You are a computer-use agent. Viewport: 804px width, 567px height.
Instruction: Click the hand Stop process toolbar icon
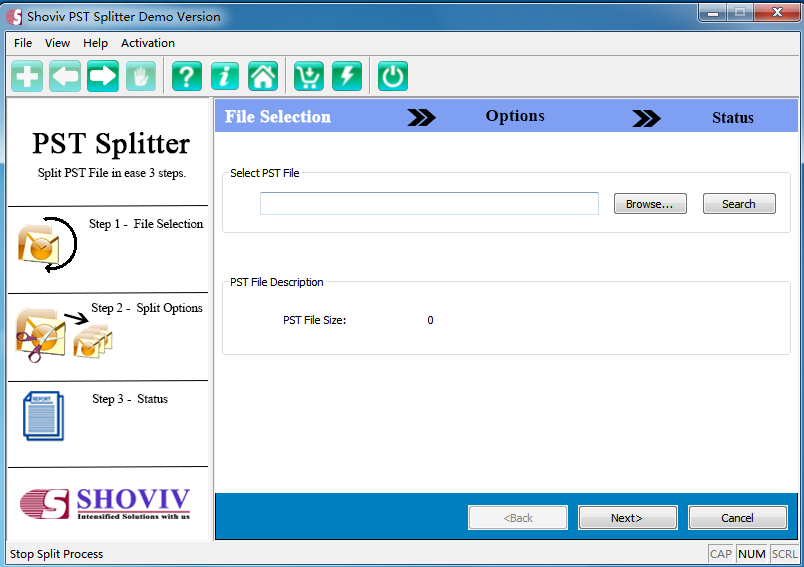coord(141,76)
